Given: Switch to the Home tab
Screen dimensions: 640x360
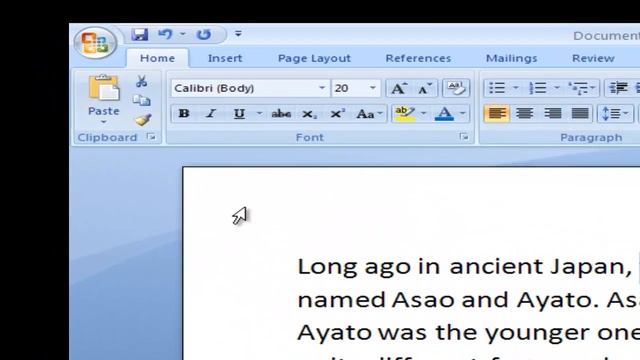Looking at the screenshot, I should (x=158, y=58).
